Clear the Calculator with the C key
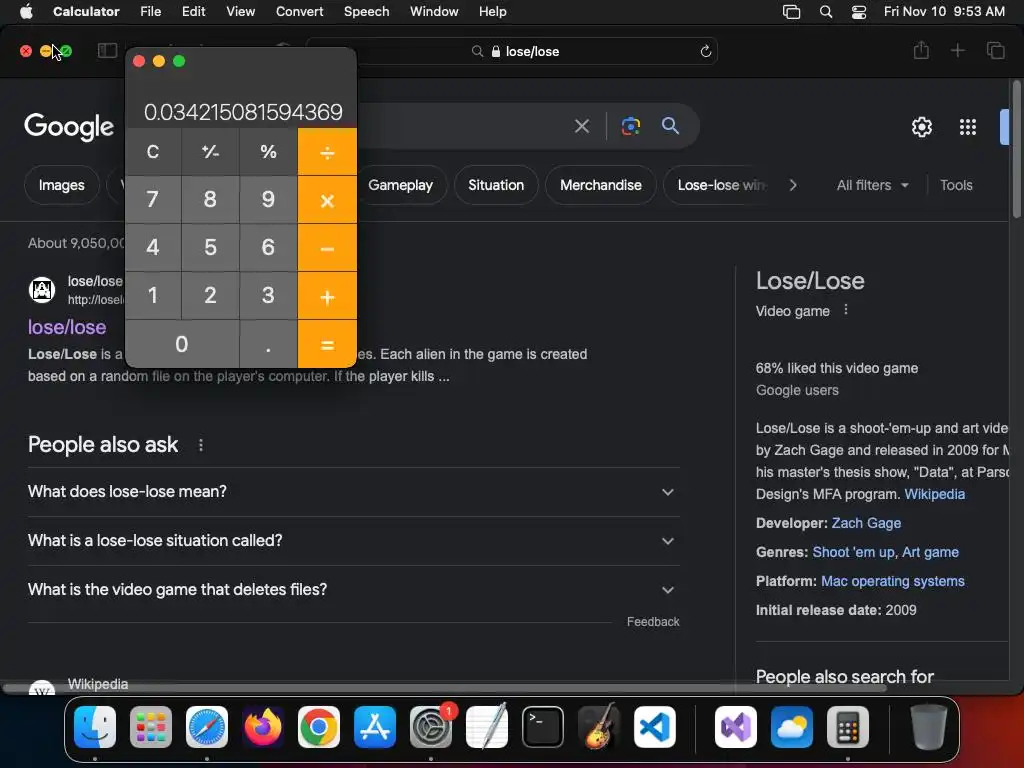 [153, 152]
